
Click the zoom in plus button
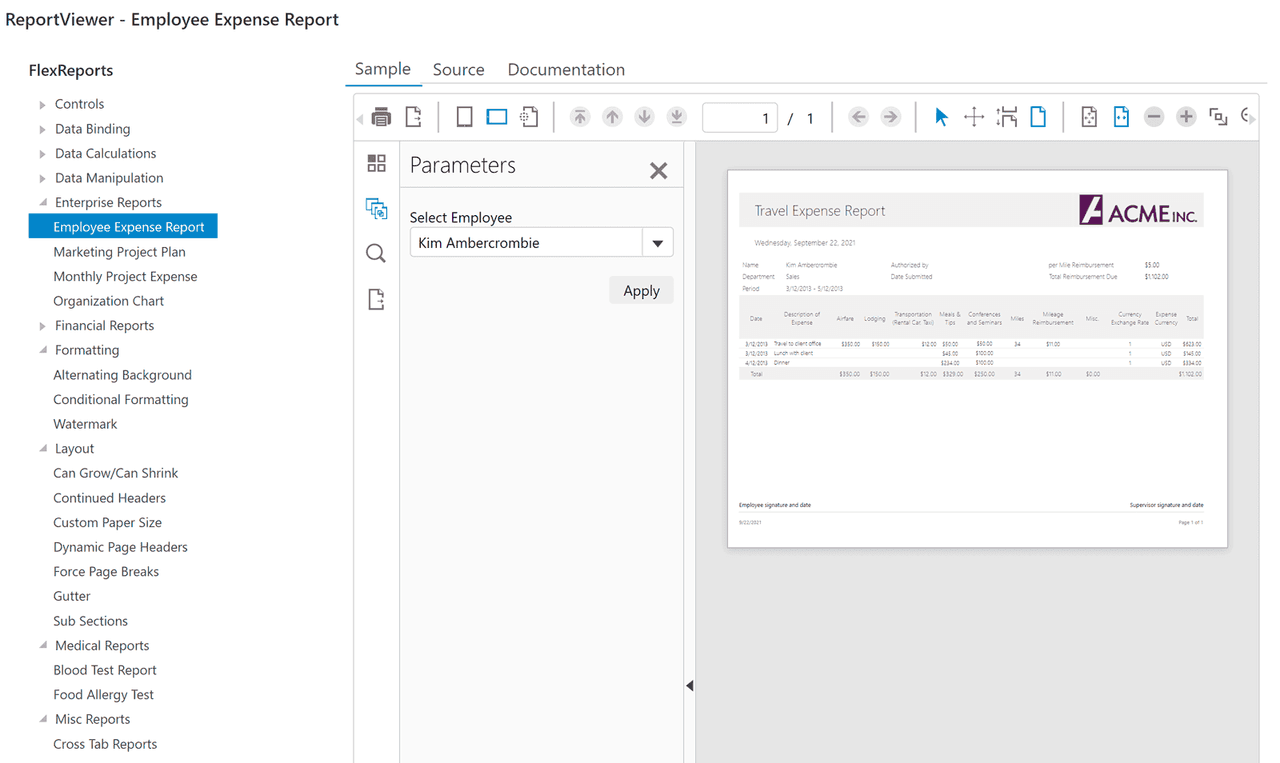click(x=1186, y=117)
